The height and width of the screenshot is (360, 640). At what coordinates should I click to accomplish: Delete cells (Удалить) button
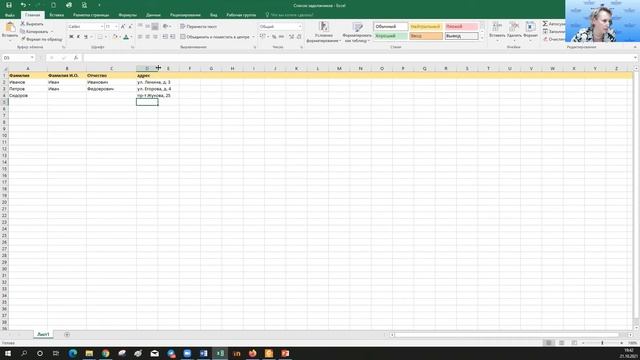pos(514,31)
